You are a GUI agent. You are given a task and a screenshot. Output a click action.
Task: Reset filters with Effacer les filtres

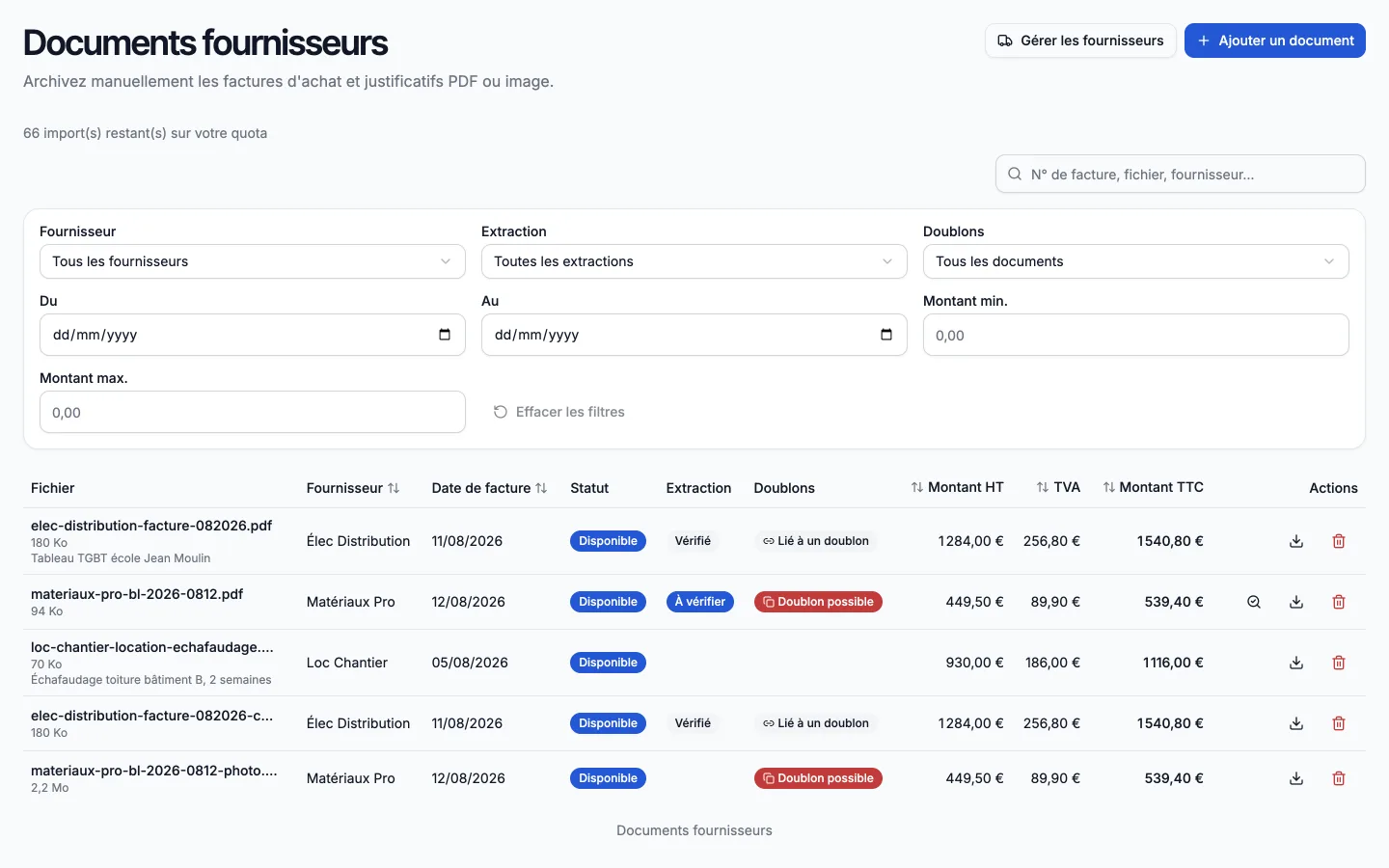click(559, 412)
